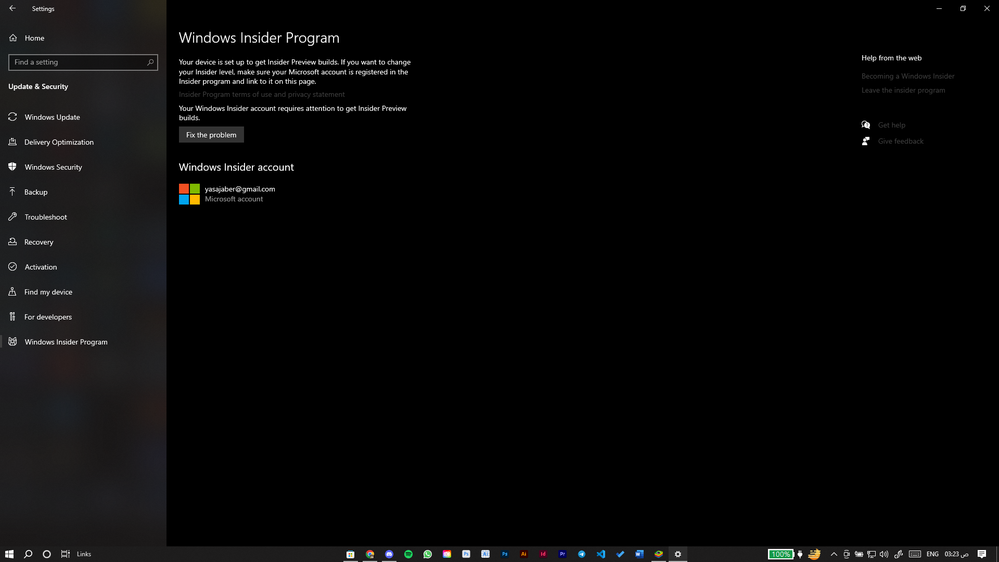Viewport: 999px width, 562px height.
Task: Open Adobe Illustrator from the taskbar
Action: pos(524,554)
